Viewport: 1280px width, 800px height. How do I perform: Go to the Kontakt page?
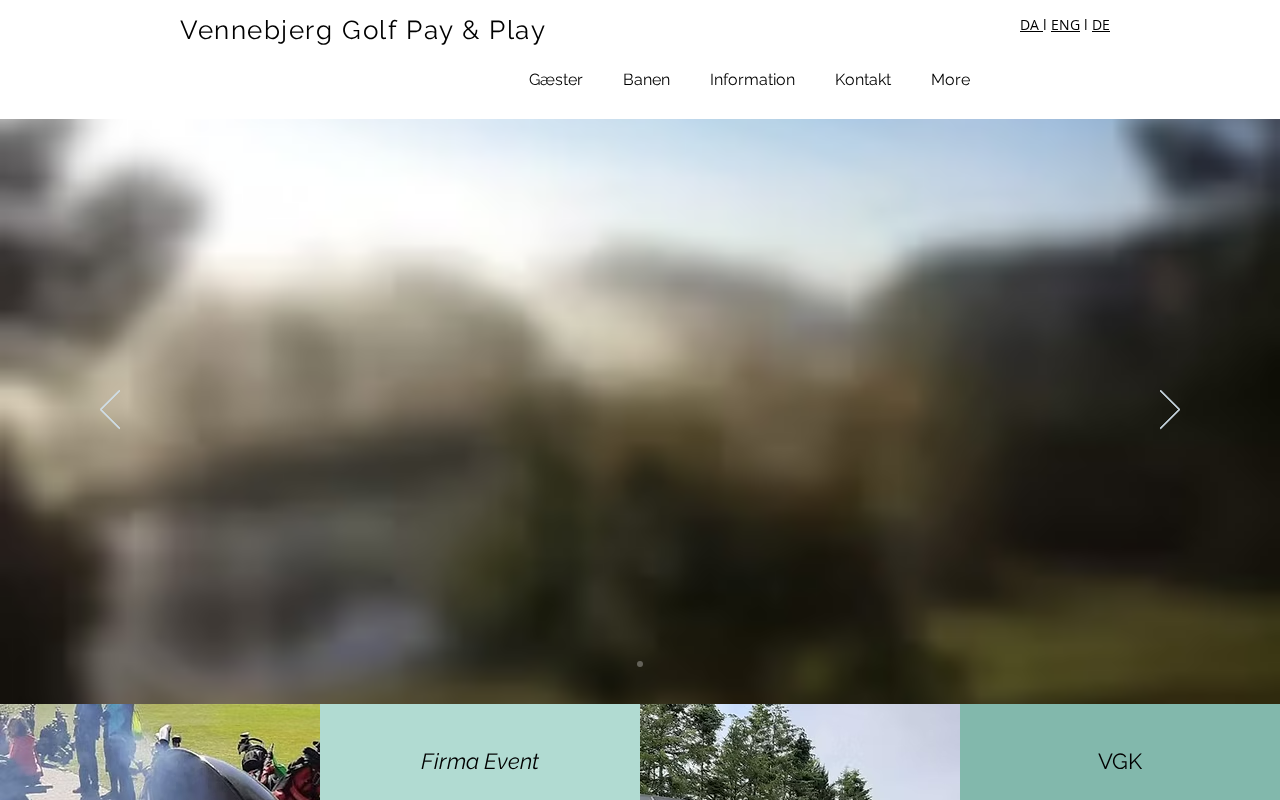click(863, 80)
